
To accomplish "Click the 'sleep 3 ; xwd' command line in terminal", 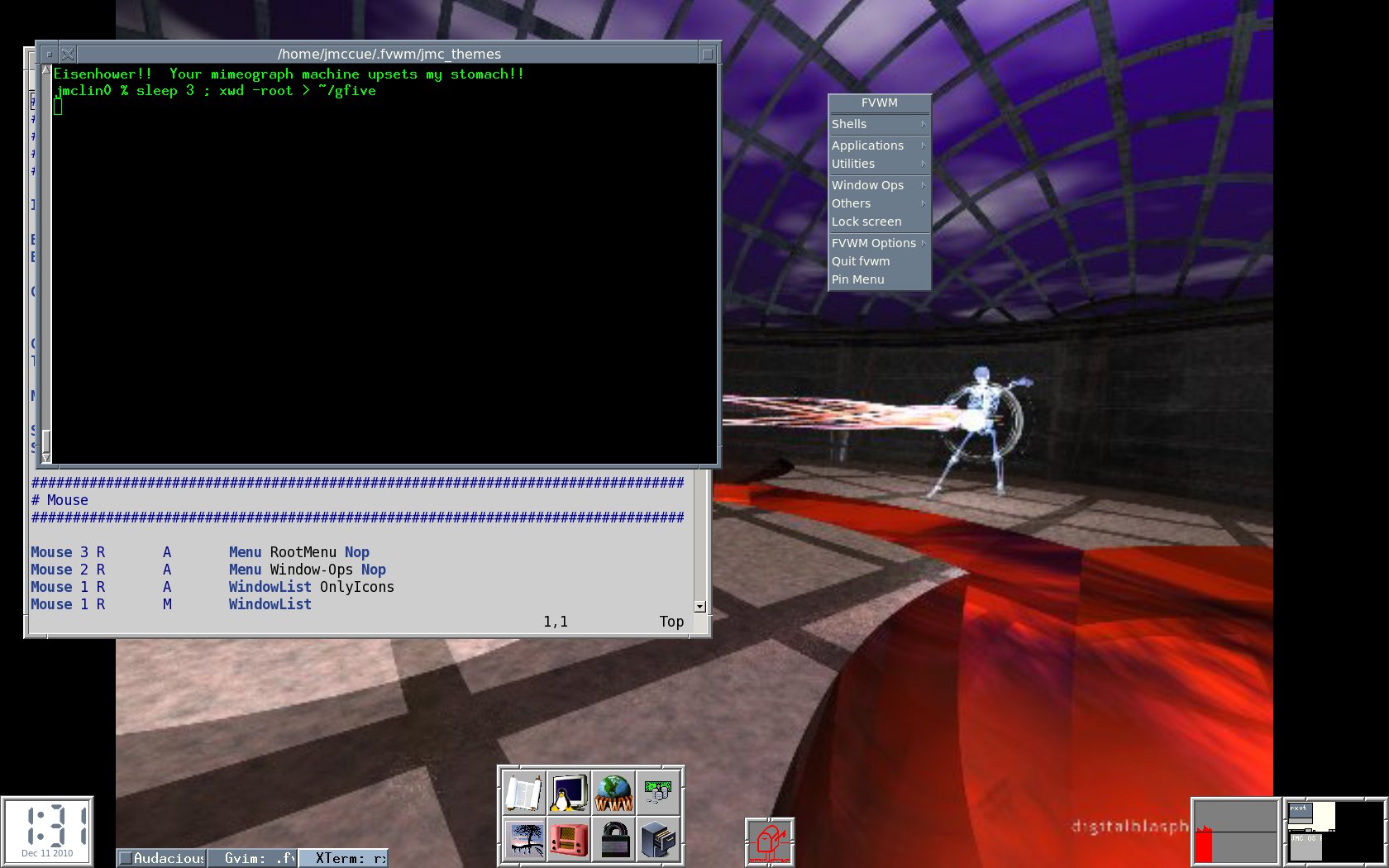I will (x=215, y=91).
